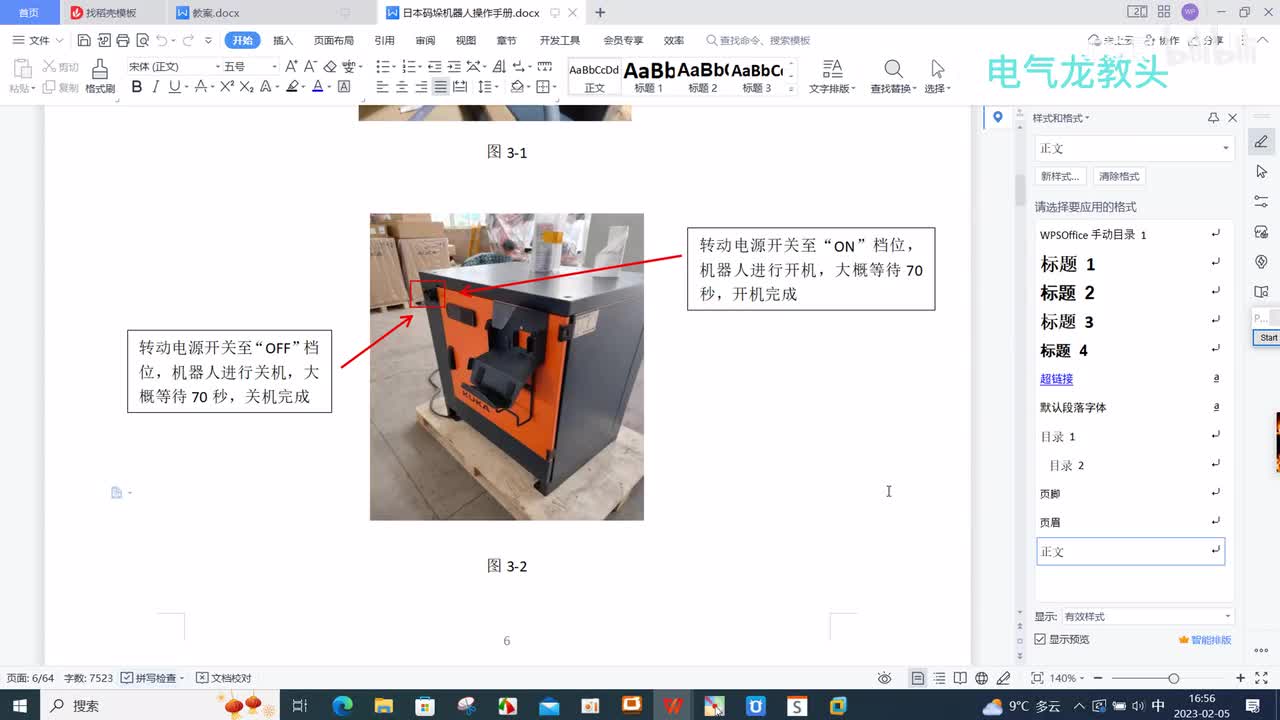Viewport: 1280px width, 720px height.
Task: Switch to the 视图 ribbon tab
Action: (466, 40)
